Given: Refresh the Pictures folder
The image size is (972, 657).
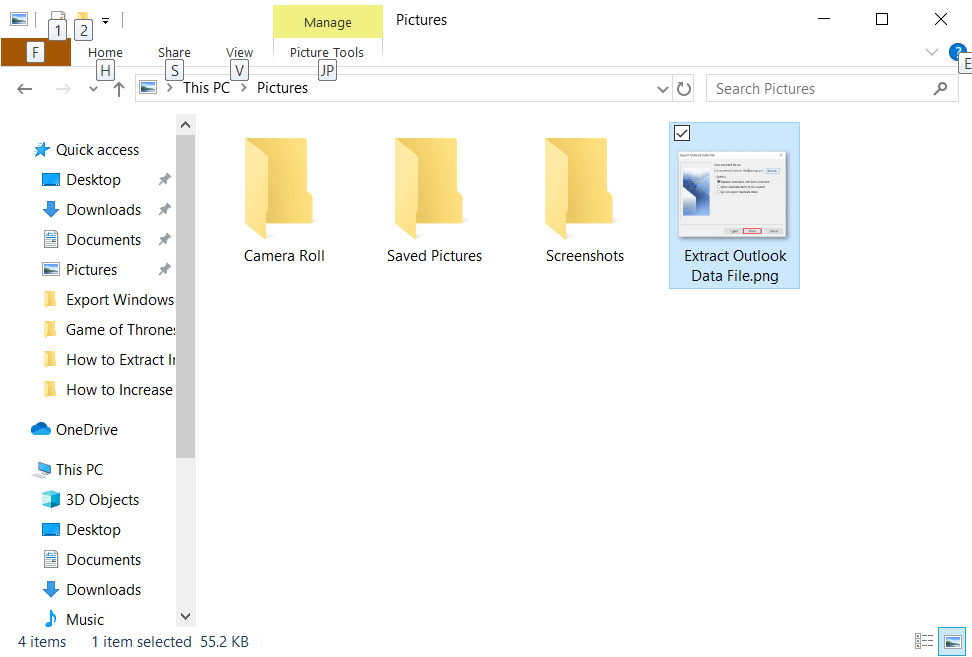Looking at the screenshot, I should pyautogui.click(x=683, y=89).
